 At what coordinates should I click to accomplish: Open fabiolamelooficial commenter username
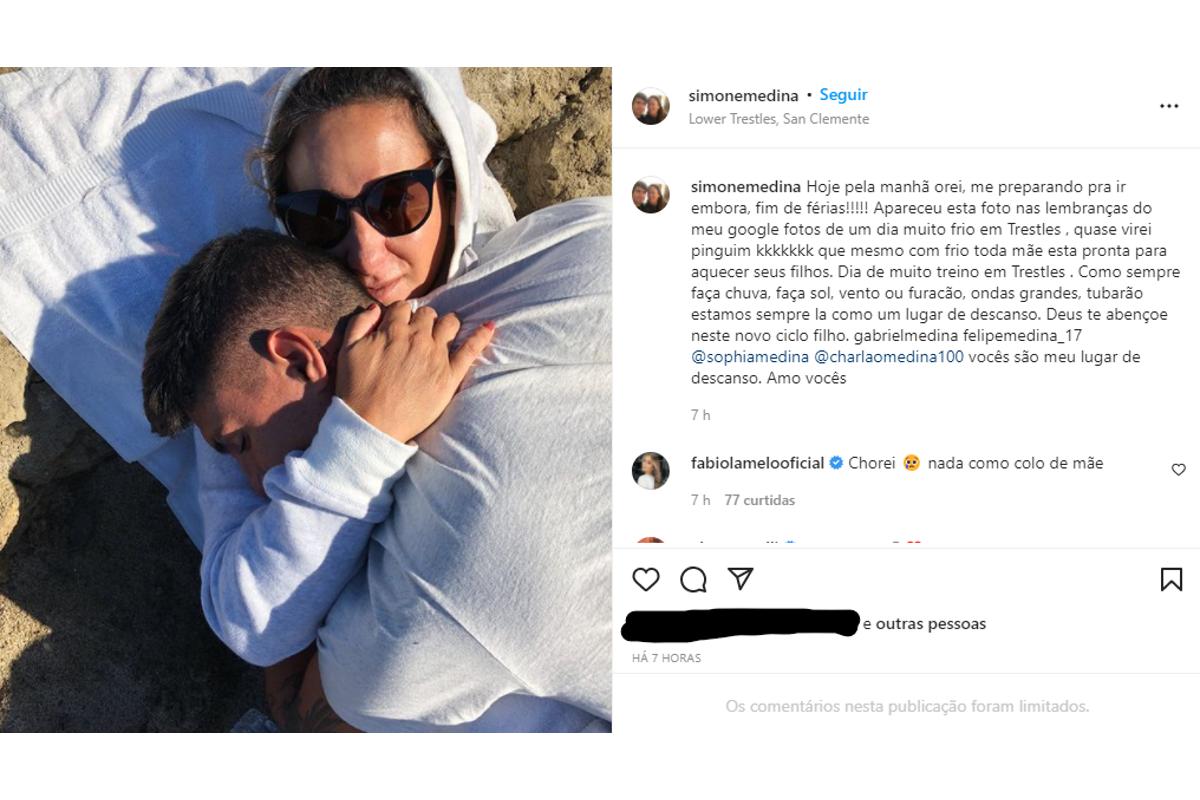[x=757, y=463]
